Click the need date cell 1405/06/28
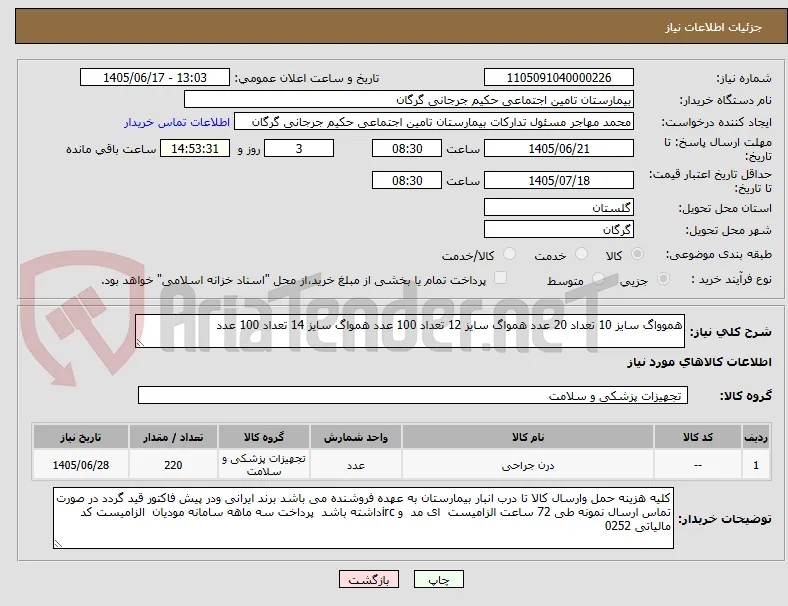Screen dimensions: 788x606 tap(81, 465)
